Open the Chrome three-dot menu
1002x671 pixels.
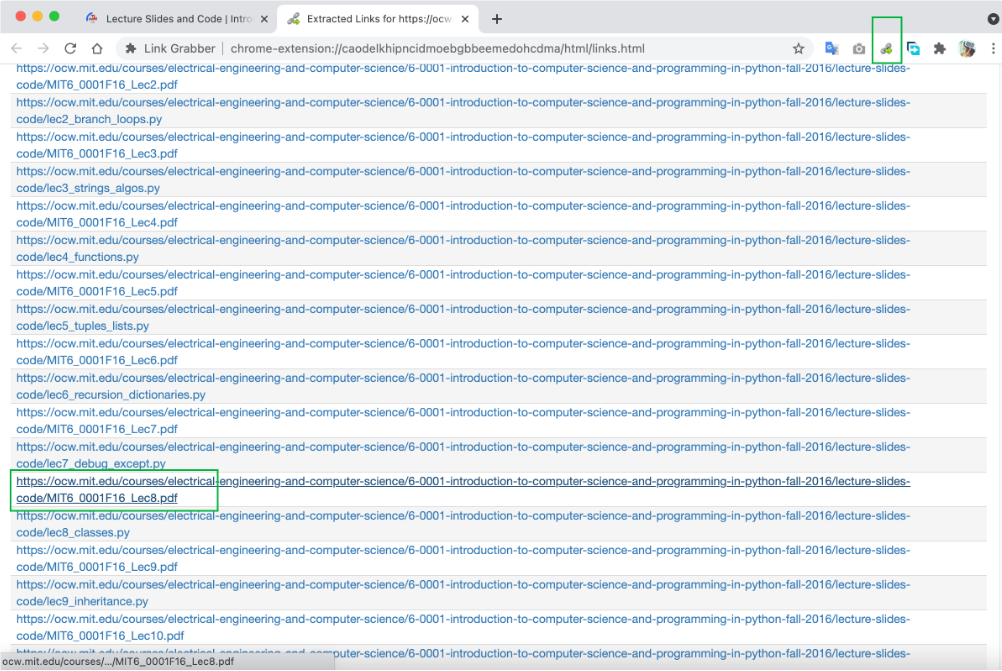click(x=993, y=49)
